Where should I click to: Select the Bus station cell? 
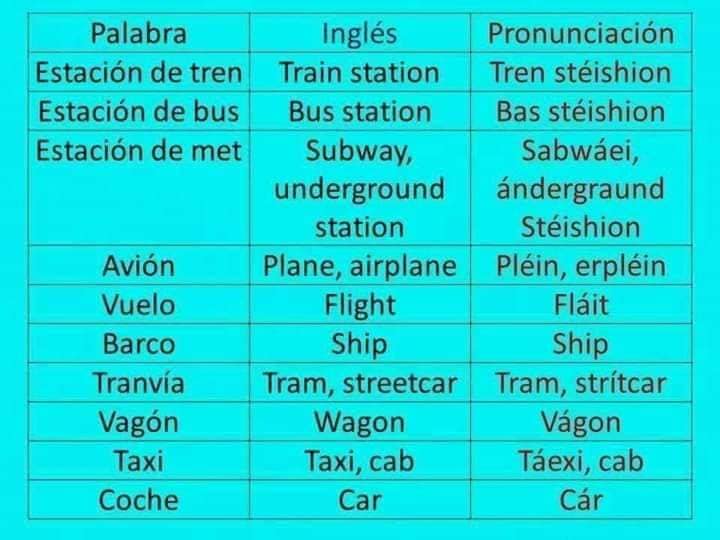pos(360,111)
